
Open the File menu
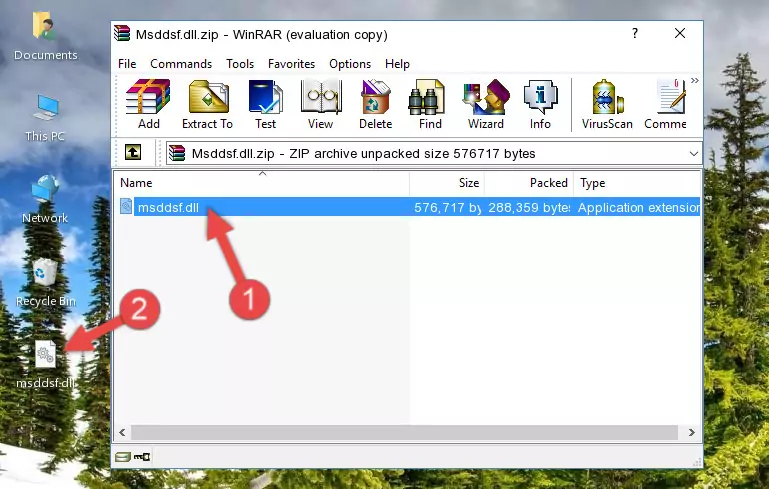pyautogui.click(x=127, y=64)
